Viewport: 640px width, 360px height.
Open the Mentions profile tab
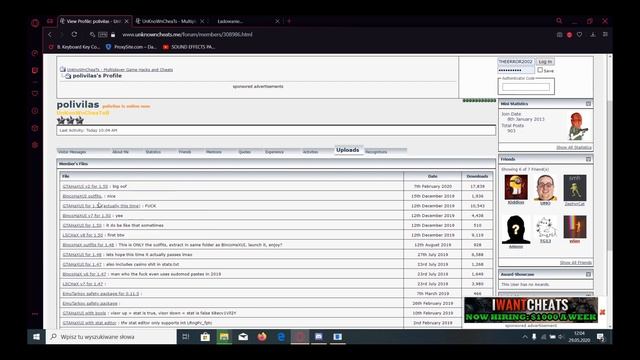(213, 152)
